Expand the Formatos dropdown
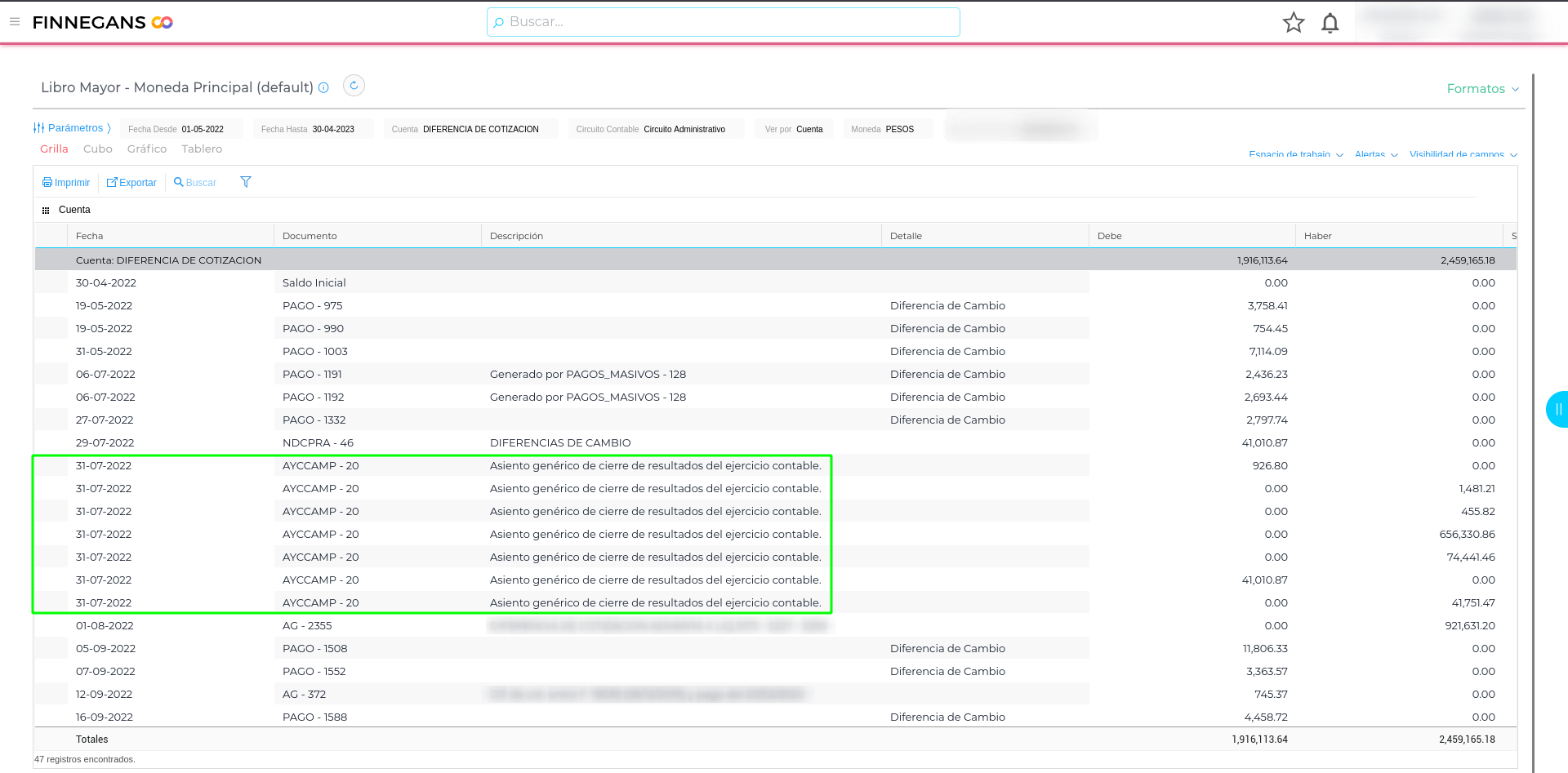This screenshot has width=1568, height=773. coord(1482,89)
